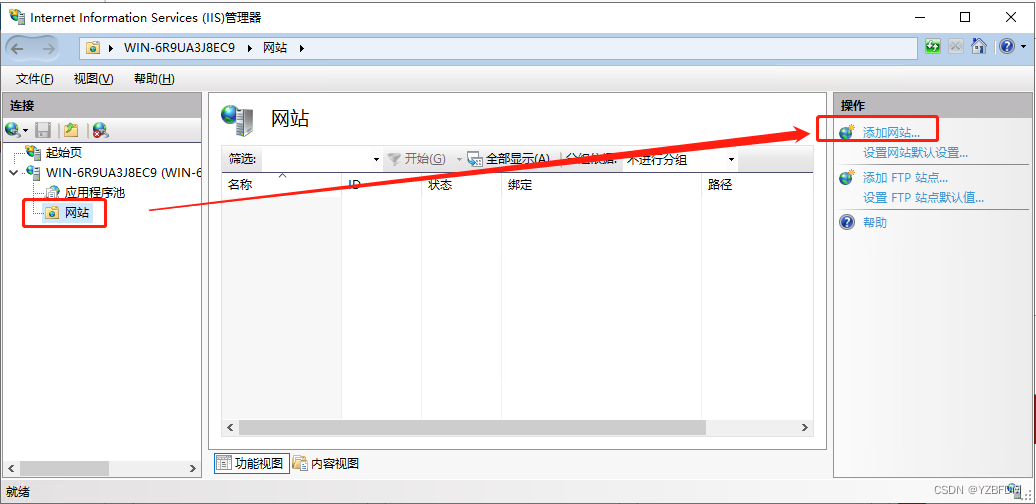Click the IIS Manager title bar icon
The height and width of the screenshot is (504, 1036).
click(x=17, y=17)
